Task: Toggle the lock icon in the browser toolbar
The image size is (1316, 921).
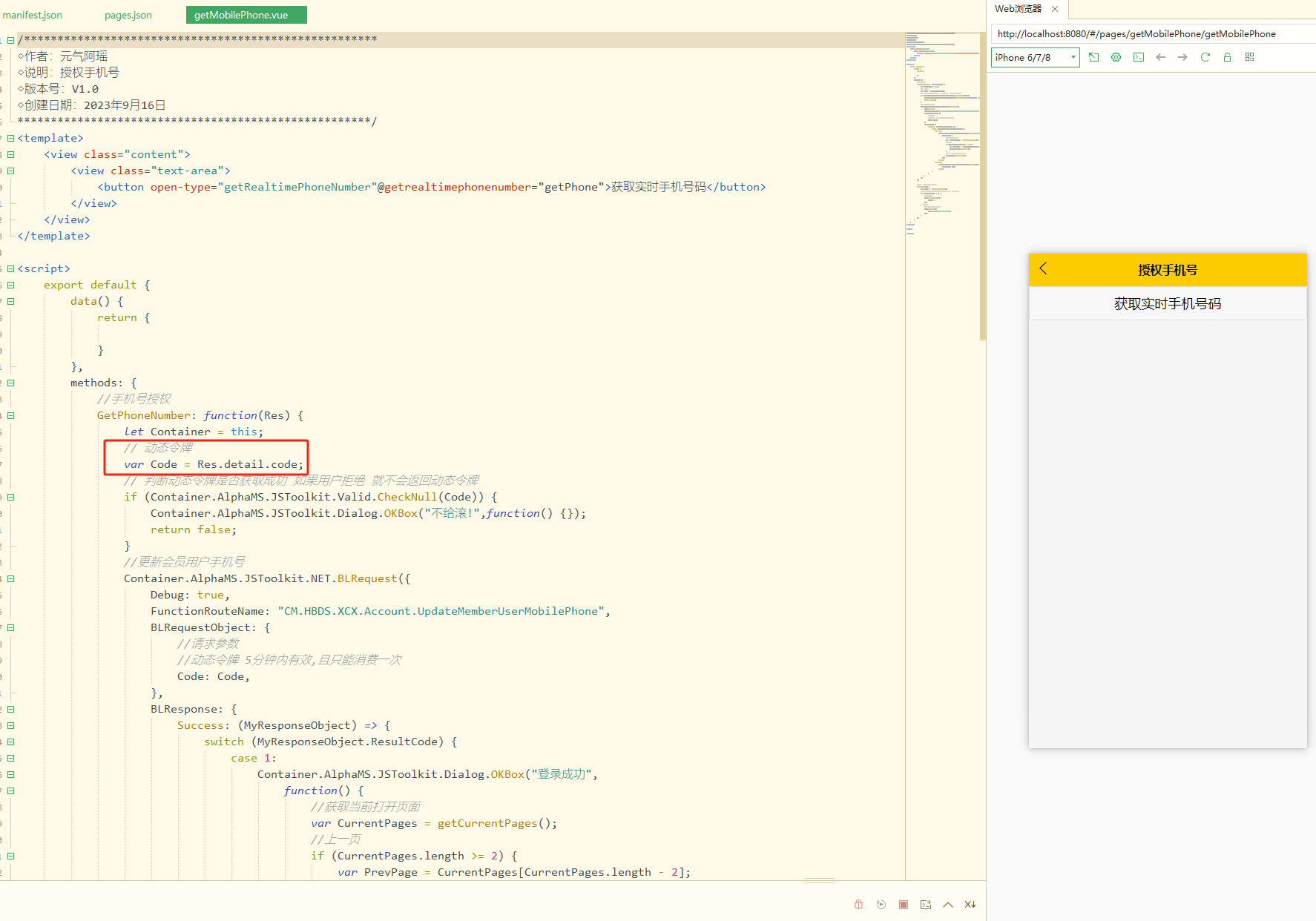Action: point(1228,57)
